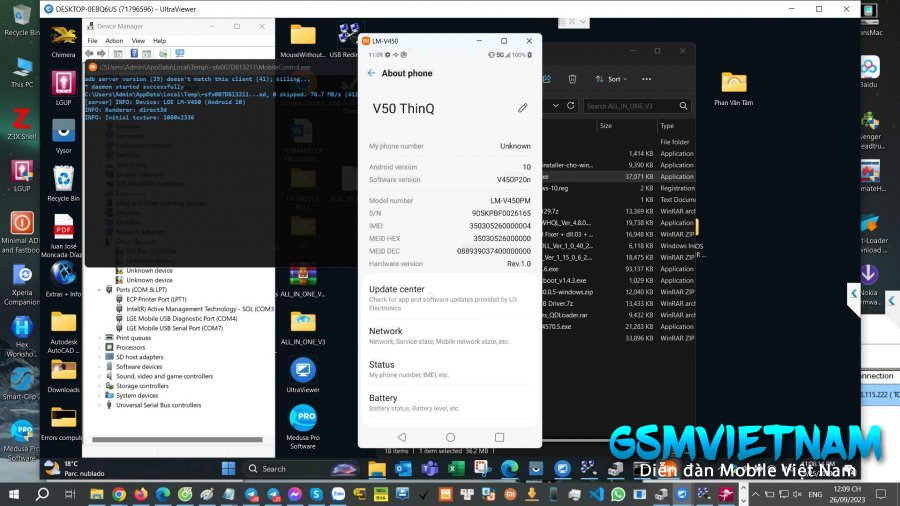
Task: Tap the Android home navigation circle
Action: [451, 437]
